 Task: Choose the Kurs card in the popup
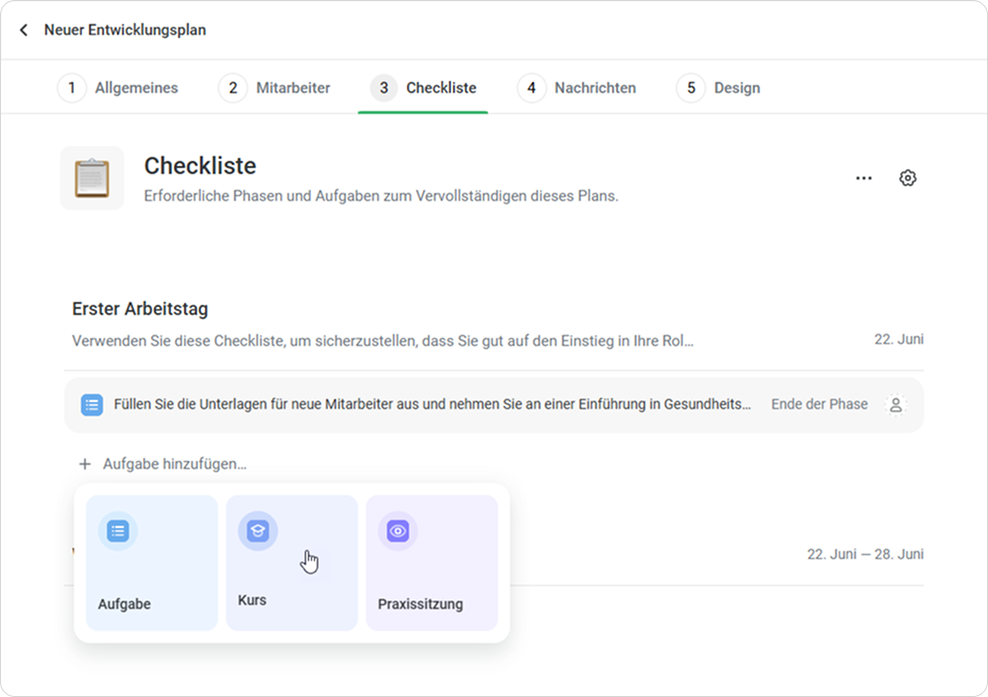click(292, 563)
